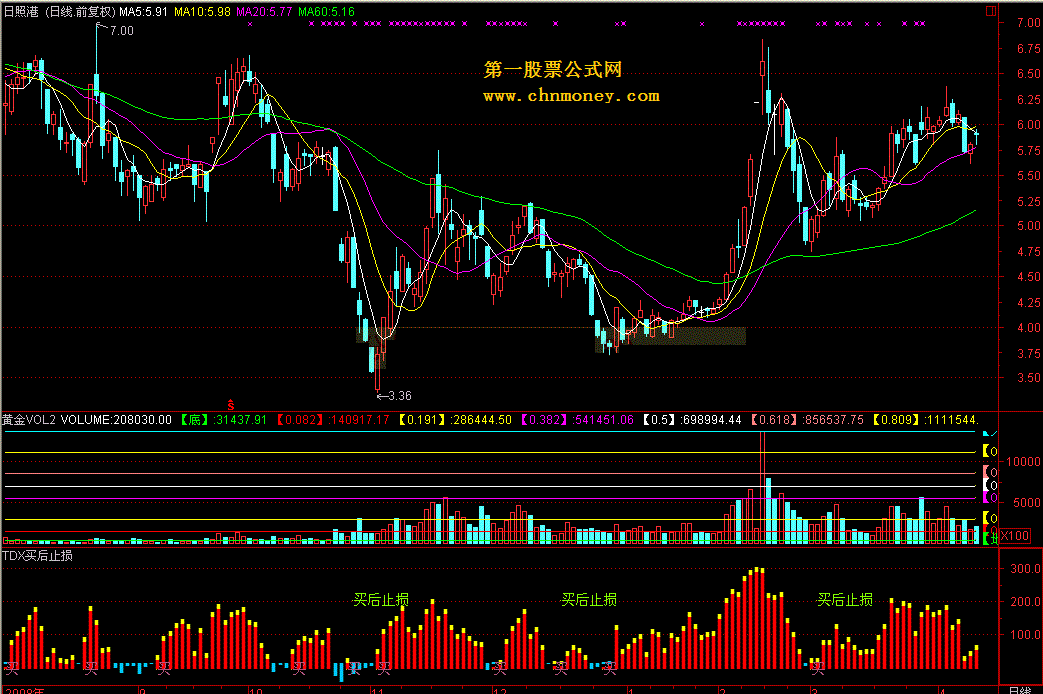Click the 5000 volume axis label
This screenshot has width=1043, height=694.
[1026, 502]
